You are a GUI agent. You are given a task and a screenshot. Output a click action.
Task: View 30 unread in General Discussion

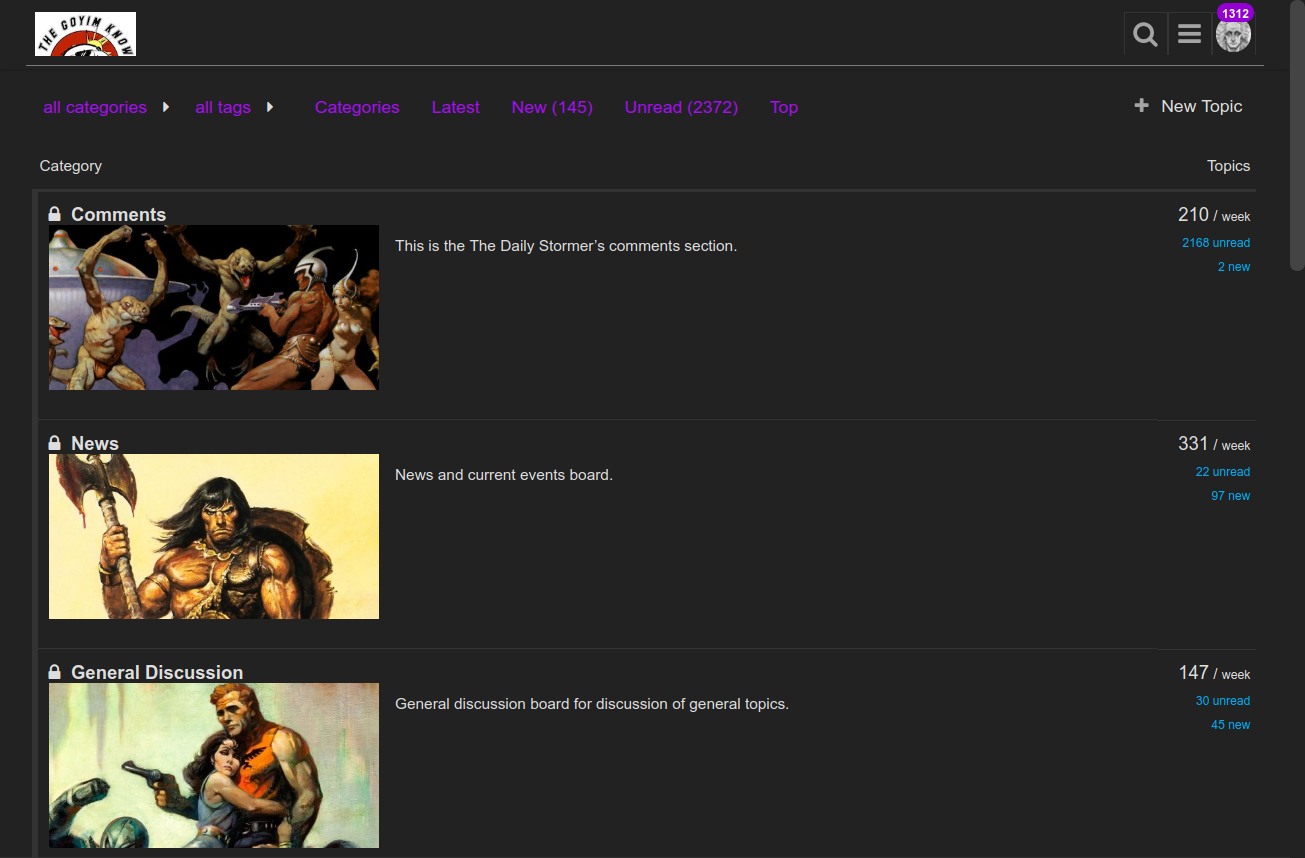1223,701
